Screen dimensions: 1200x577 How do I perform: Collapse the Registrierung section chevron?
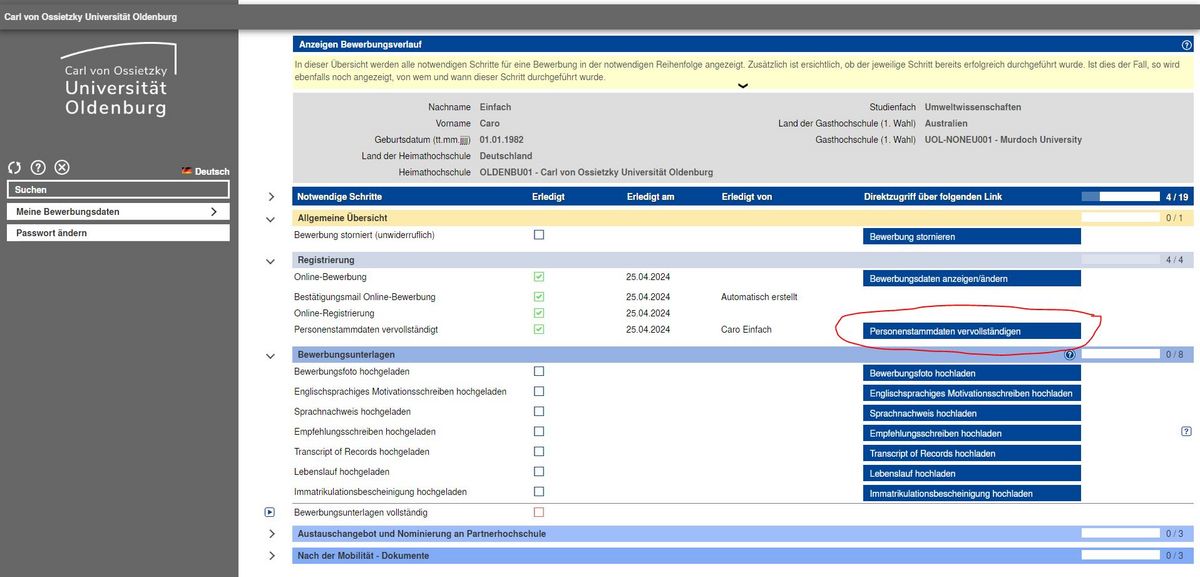(271, 261)
